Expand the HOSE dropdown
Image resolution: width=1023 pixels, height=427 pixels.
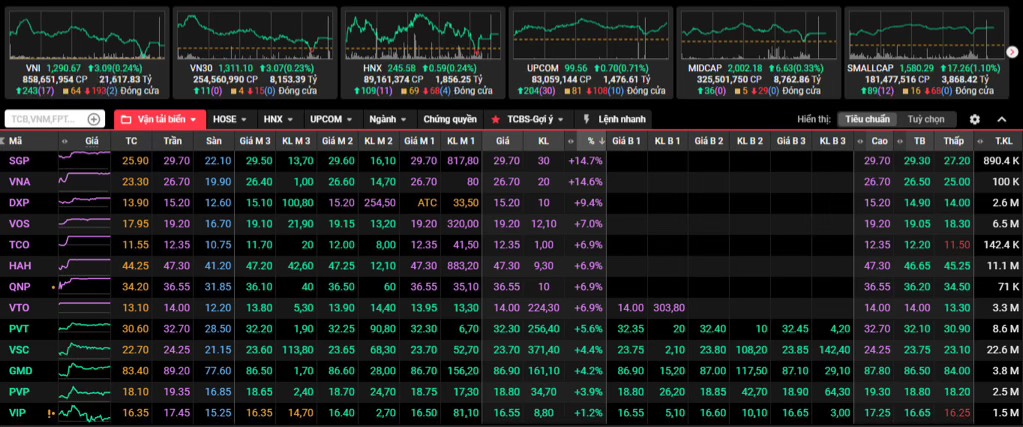(229, 119)
